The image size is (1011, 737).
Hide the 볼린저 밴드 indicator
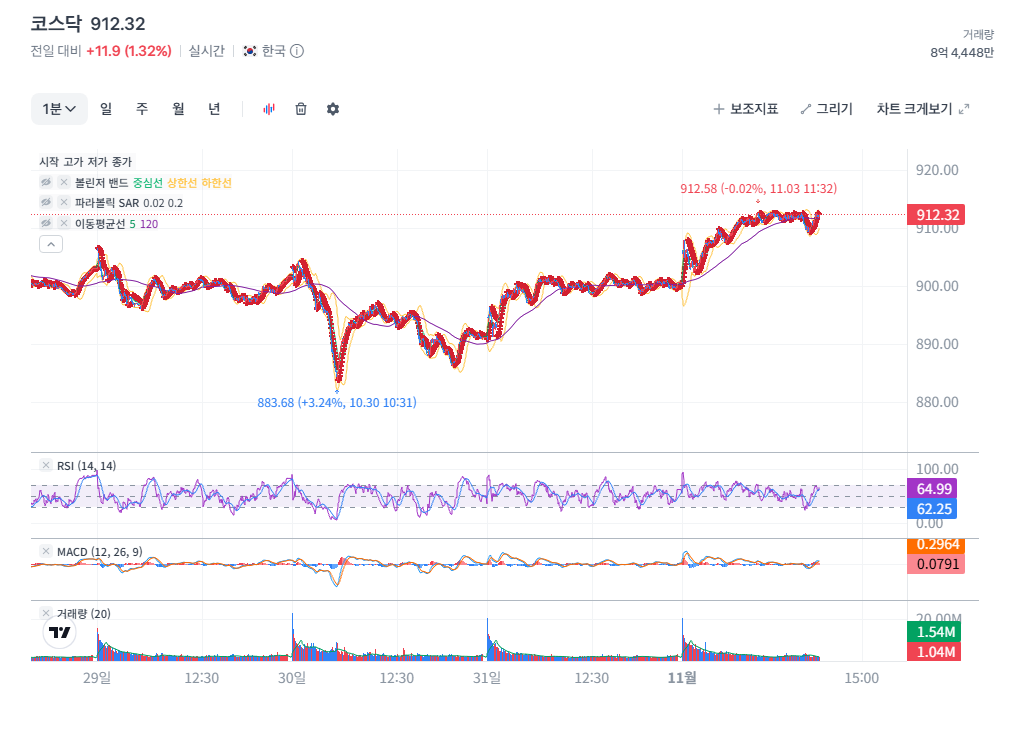46,182
